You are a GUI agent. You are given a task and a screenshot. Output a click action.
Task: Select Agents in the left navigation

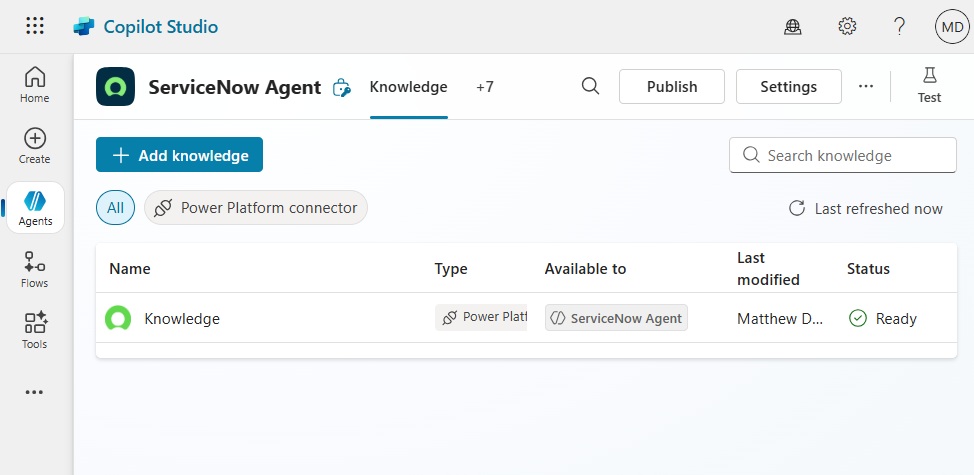coord(35,208)
